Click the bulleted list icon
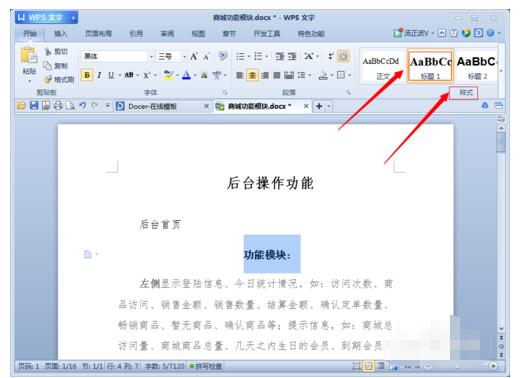Viewport: 521px width, 378px height. click(240, 56)
